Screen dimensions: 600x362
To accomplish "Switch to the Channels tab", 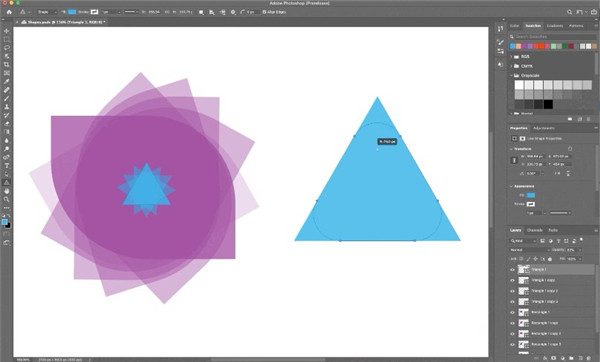I will pos(535,230).
